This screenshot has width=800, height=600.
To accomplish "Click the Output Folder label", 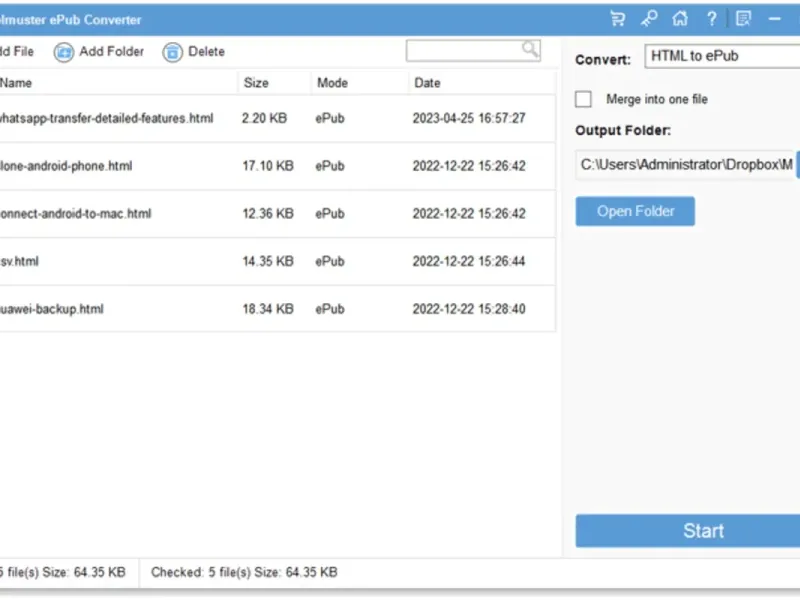I will [623, 131].
